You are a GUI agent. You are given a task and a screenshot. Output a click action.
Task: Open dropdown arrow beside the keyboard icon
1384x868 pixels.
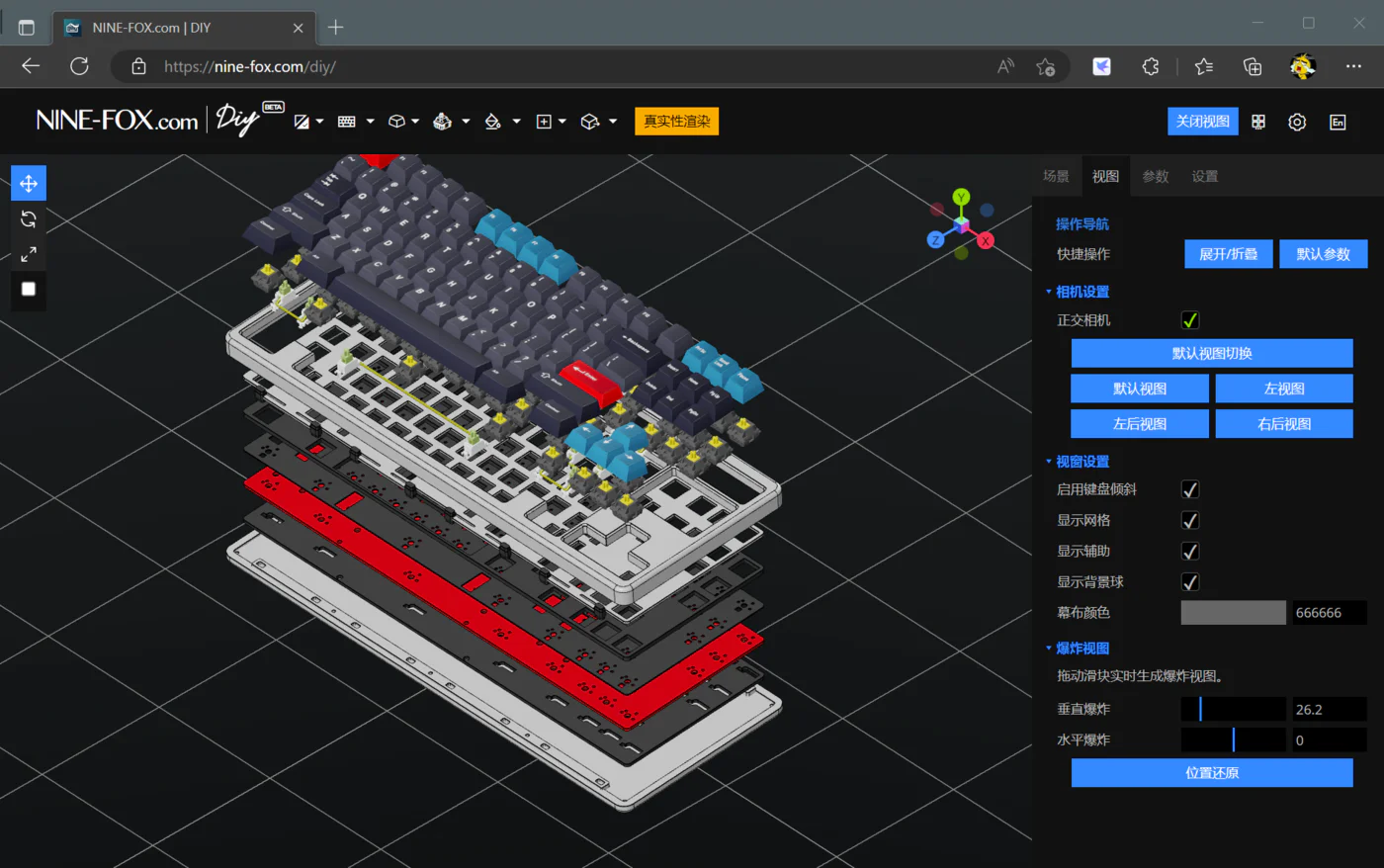tap(370, 122)
